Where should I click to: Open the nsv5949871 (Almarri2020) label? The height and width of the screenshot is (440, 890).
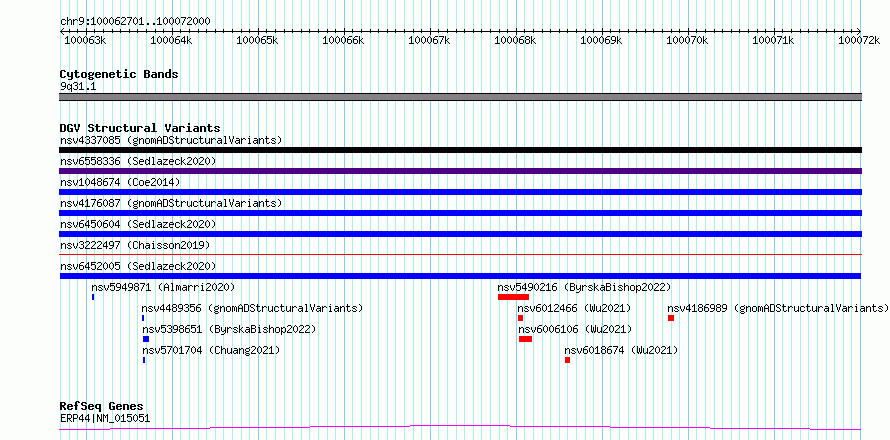163,287
